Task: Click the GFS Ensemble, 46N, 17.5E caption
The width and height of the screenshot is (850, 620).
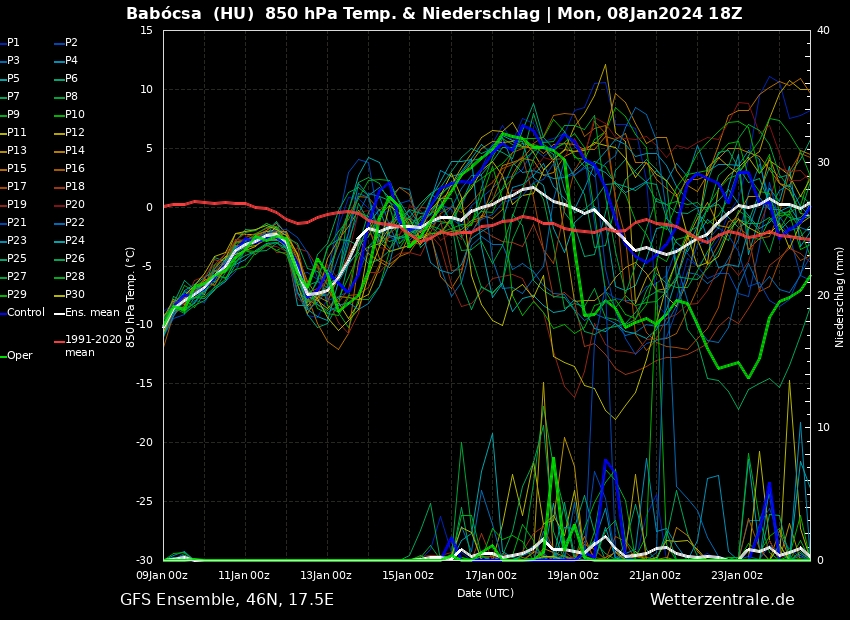Action: [x=227, y=600]
